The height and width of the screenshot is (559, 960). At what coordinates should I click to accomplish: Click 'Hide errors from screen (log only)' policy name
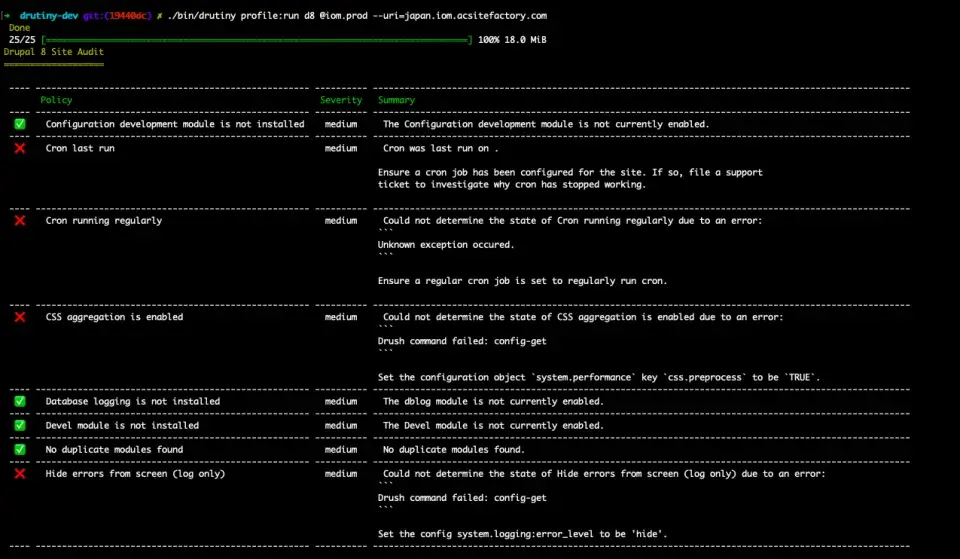[135, 474]
